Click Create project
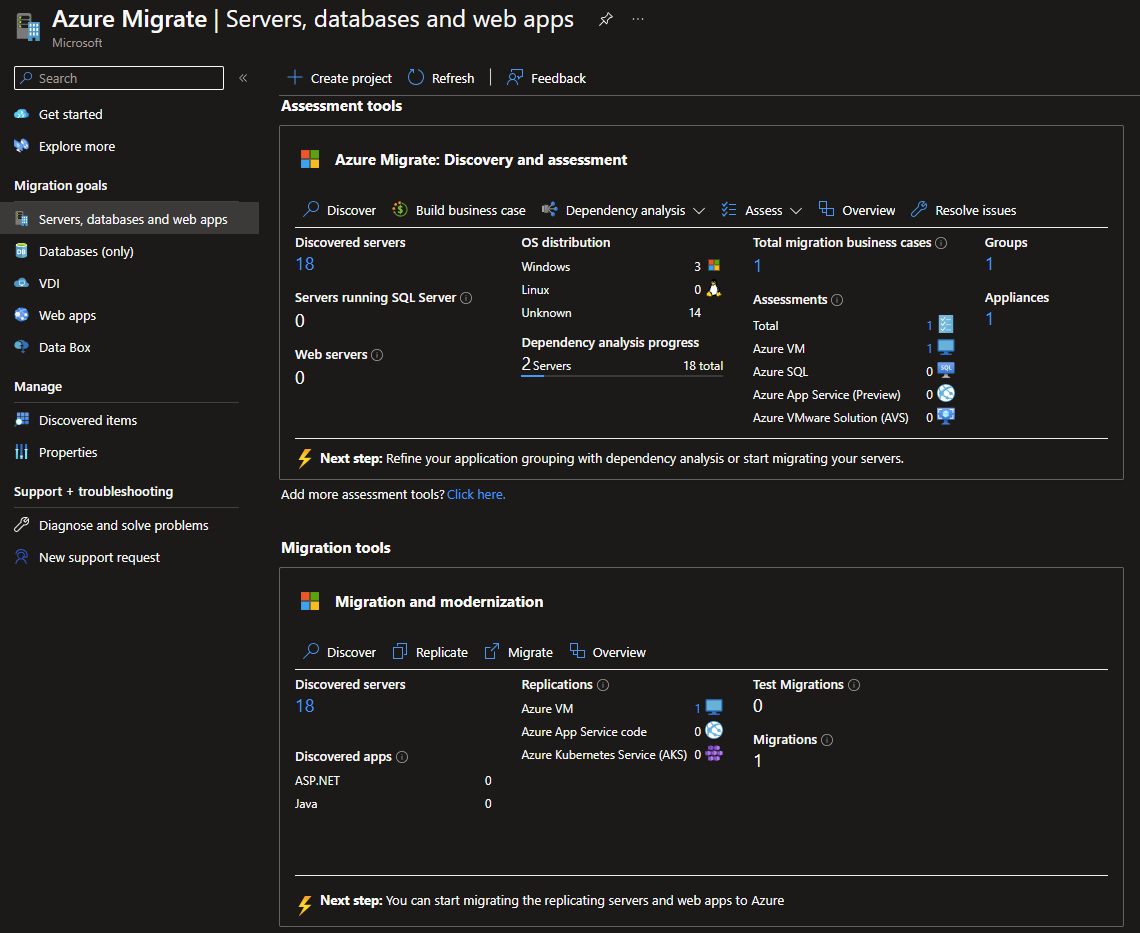The height and width of the screenshot is (933, 1140). click(339, 77)
